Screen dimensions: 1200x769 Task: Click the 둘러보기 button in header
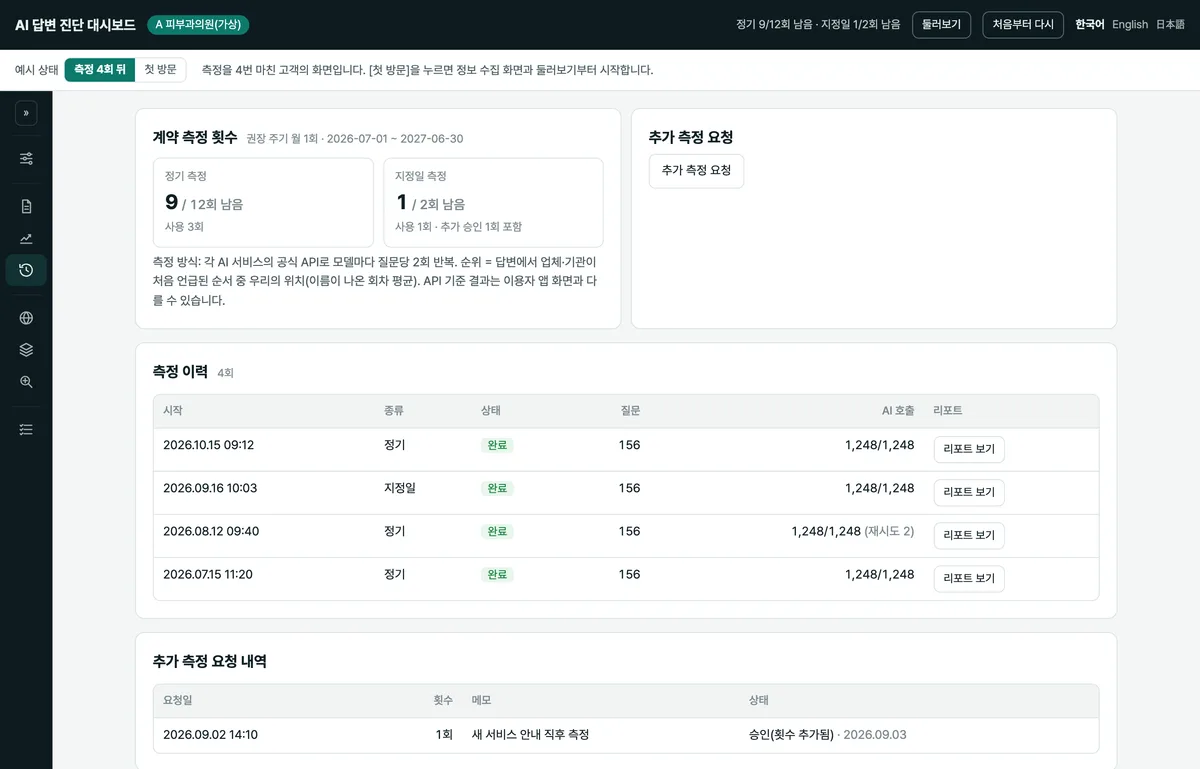pyautogui.click(x=942, y=25)
